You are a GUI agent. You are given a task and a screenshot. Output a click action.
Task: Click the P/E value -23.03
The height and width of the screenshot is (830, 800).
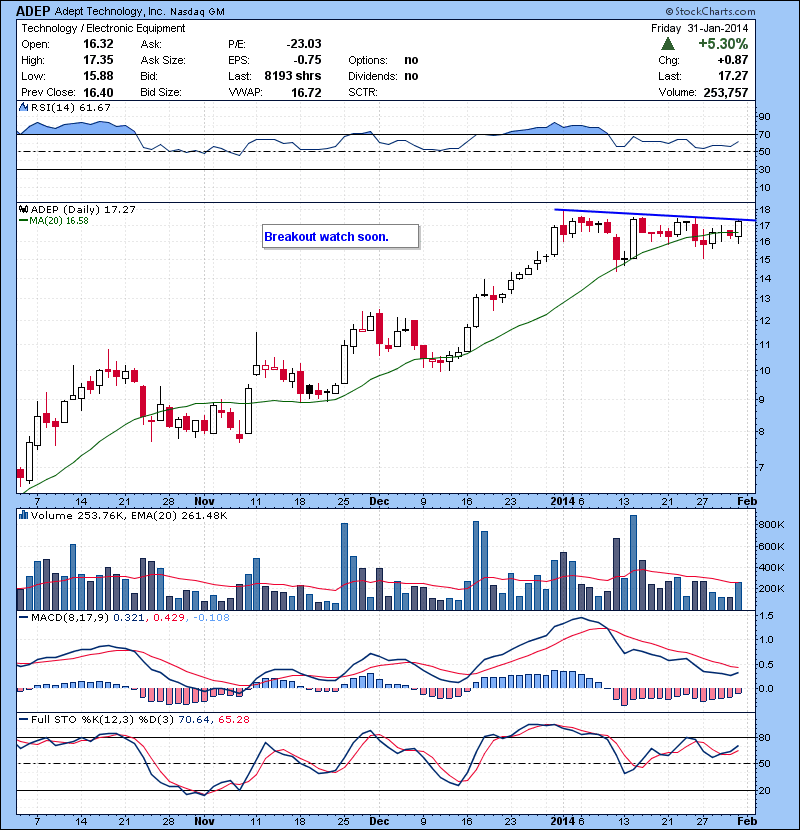click(x=304, y=44)
